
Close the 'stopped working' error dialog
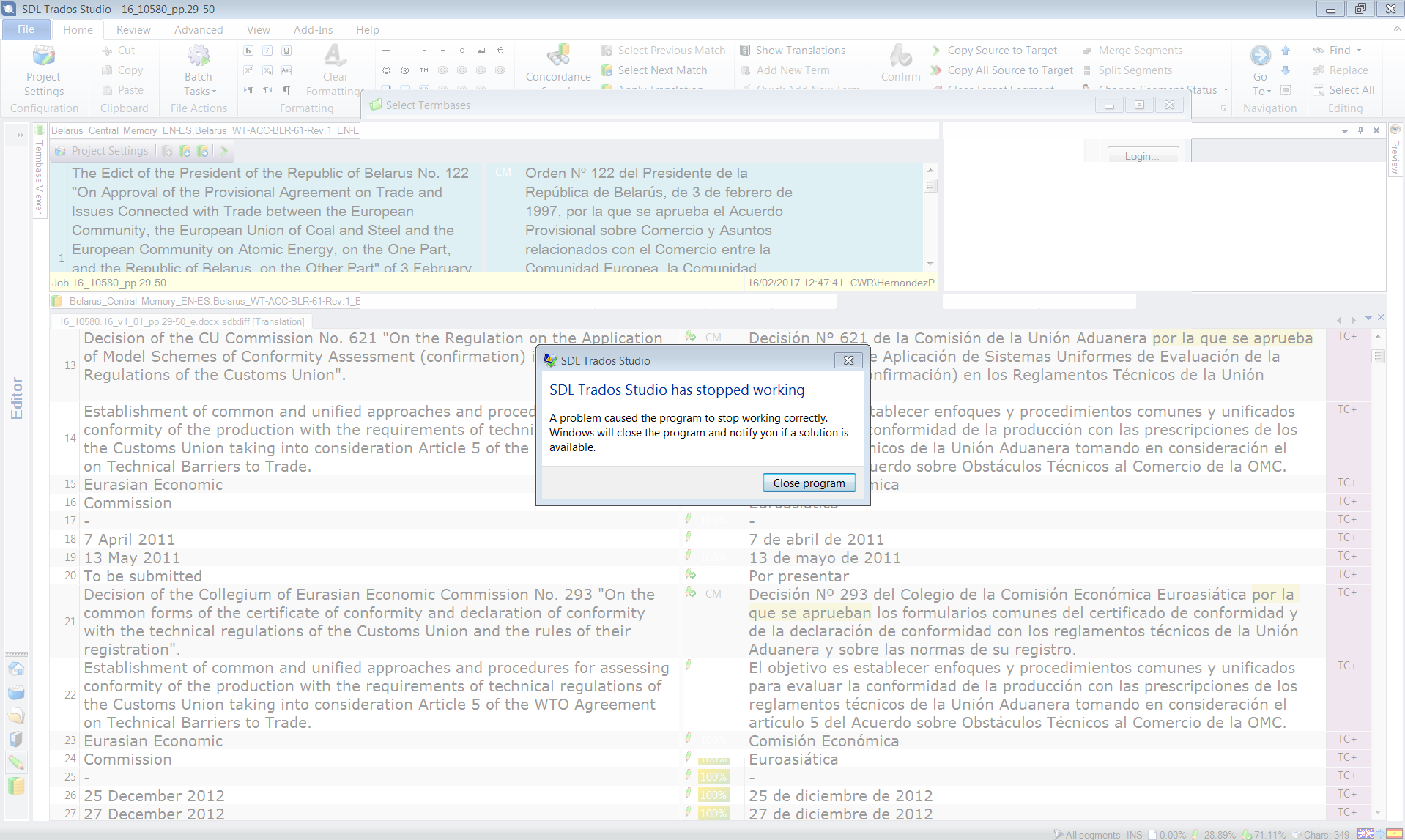coord(848,360)
